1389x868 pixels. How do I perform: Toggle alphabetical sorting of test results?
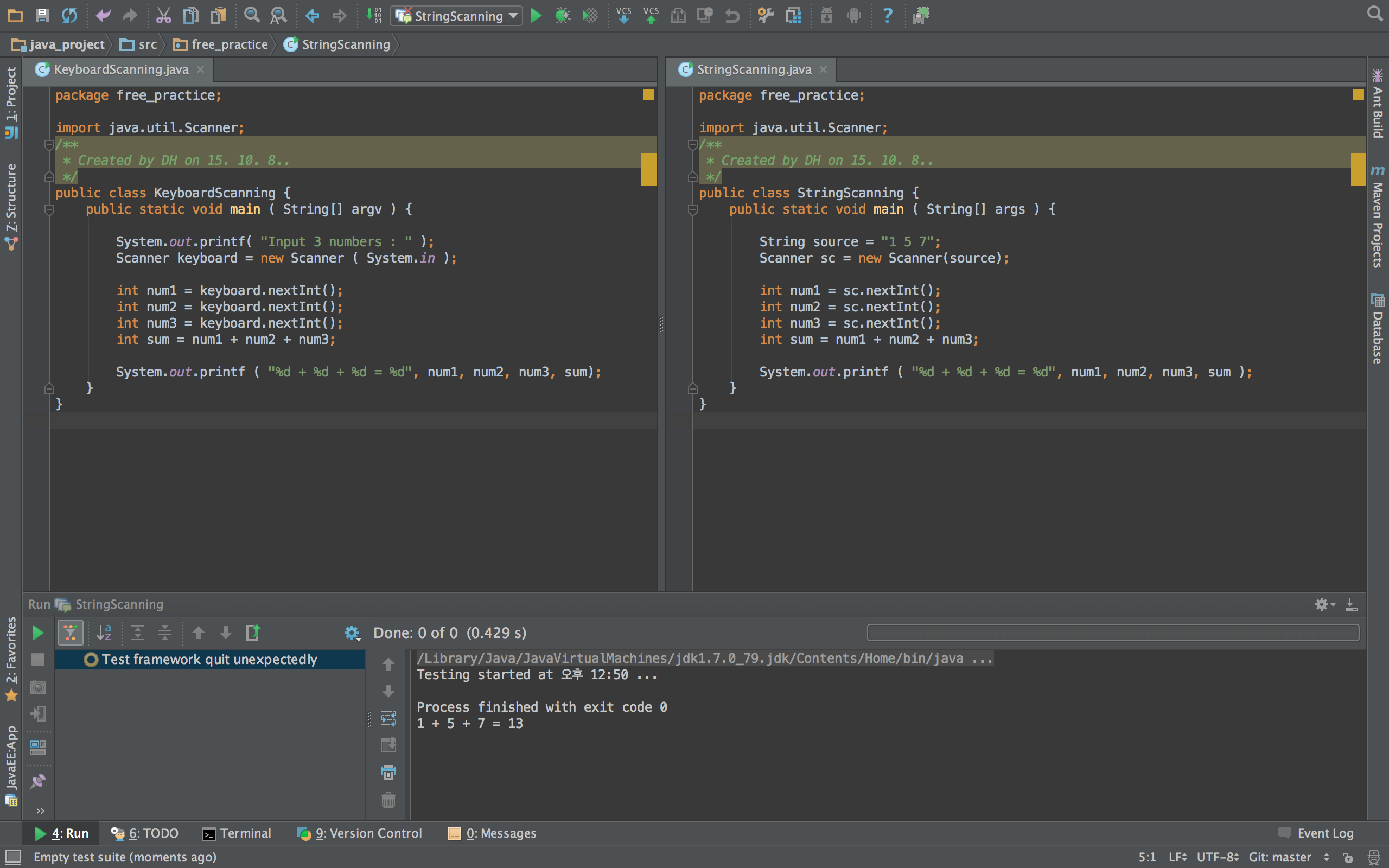[105, 632]
